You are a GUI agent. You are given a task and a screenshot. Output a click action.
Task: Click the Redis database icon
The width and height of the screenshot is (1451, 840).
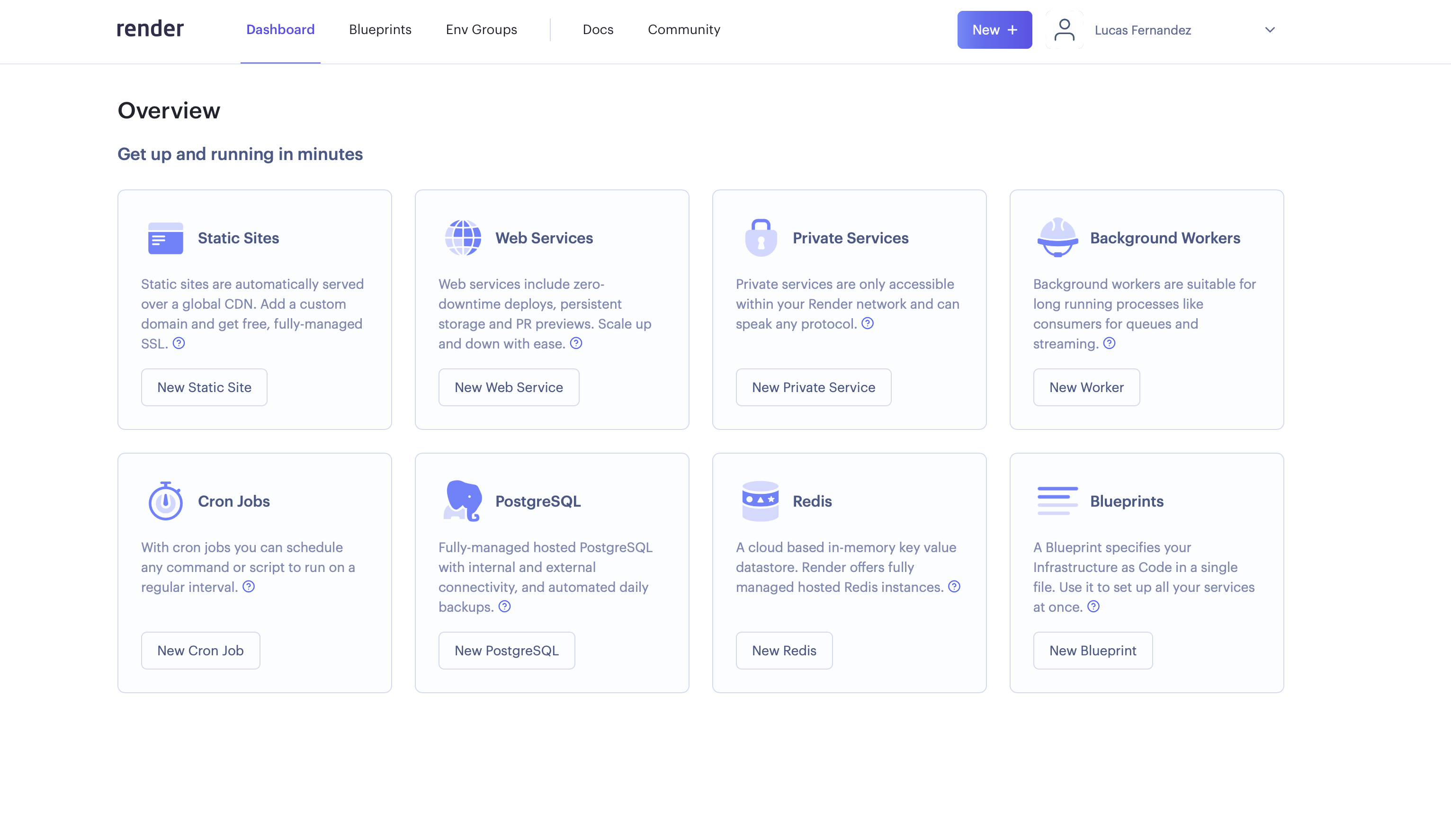point(760,501)
